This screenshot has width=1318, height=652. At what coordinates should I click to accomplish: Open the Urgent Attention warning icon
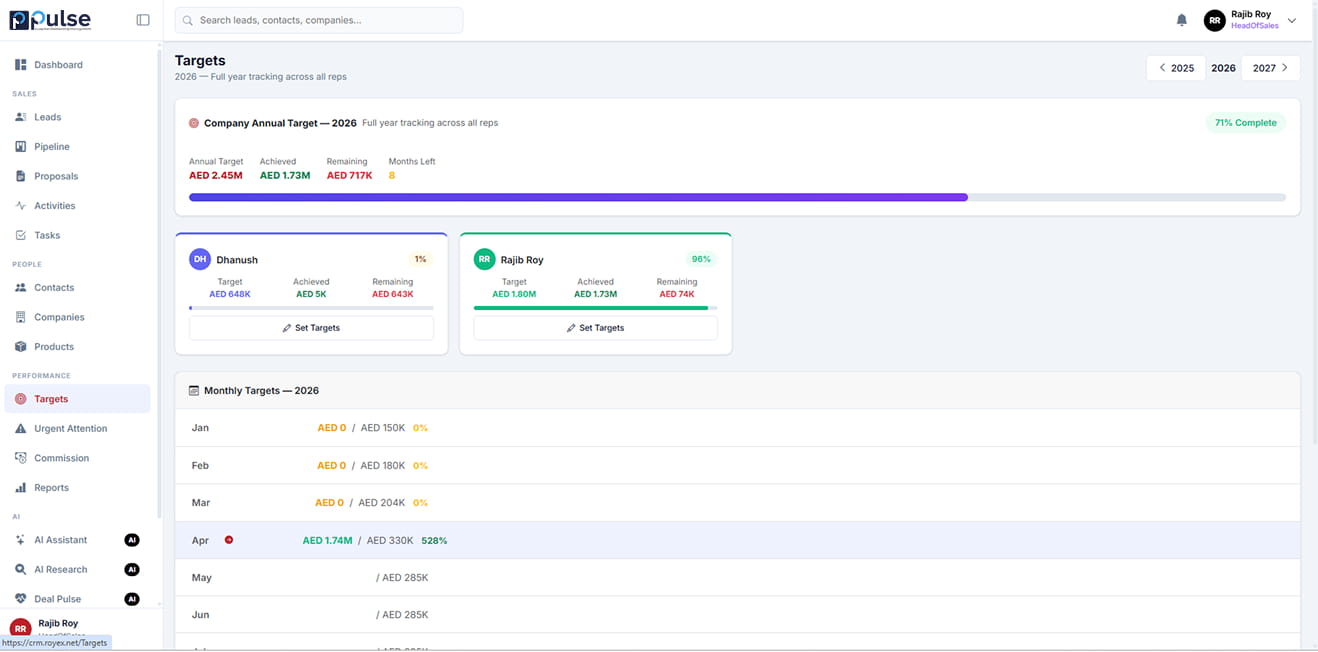tap(21, 429)
